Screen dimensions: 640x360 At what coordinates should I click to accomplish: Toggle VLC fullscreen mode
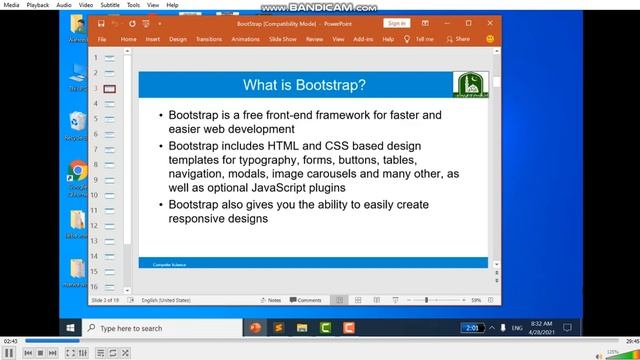(70, 353)
